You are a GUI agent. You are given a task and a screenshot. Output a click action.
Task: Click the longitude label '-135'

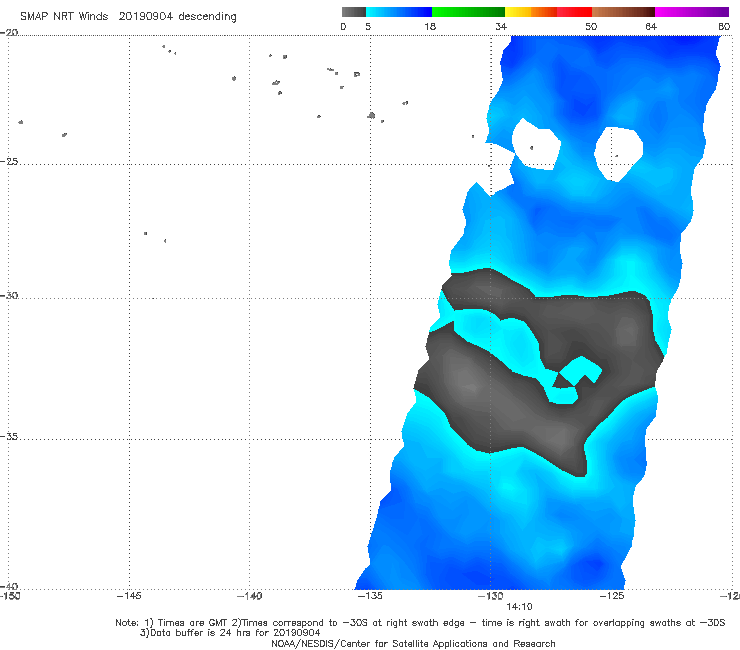370,596
